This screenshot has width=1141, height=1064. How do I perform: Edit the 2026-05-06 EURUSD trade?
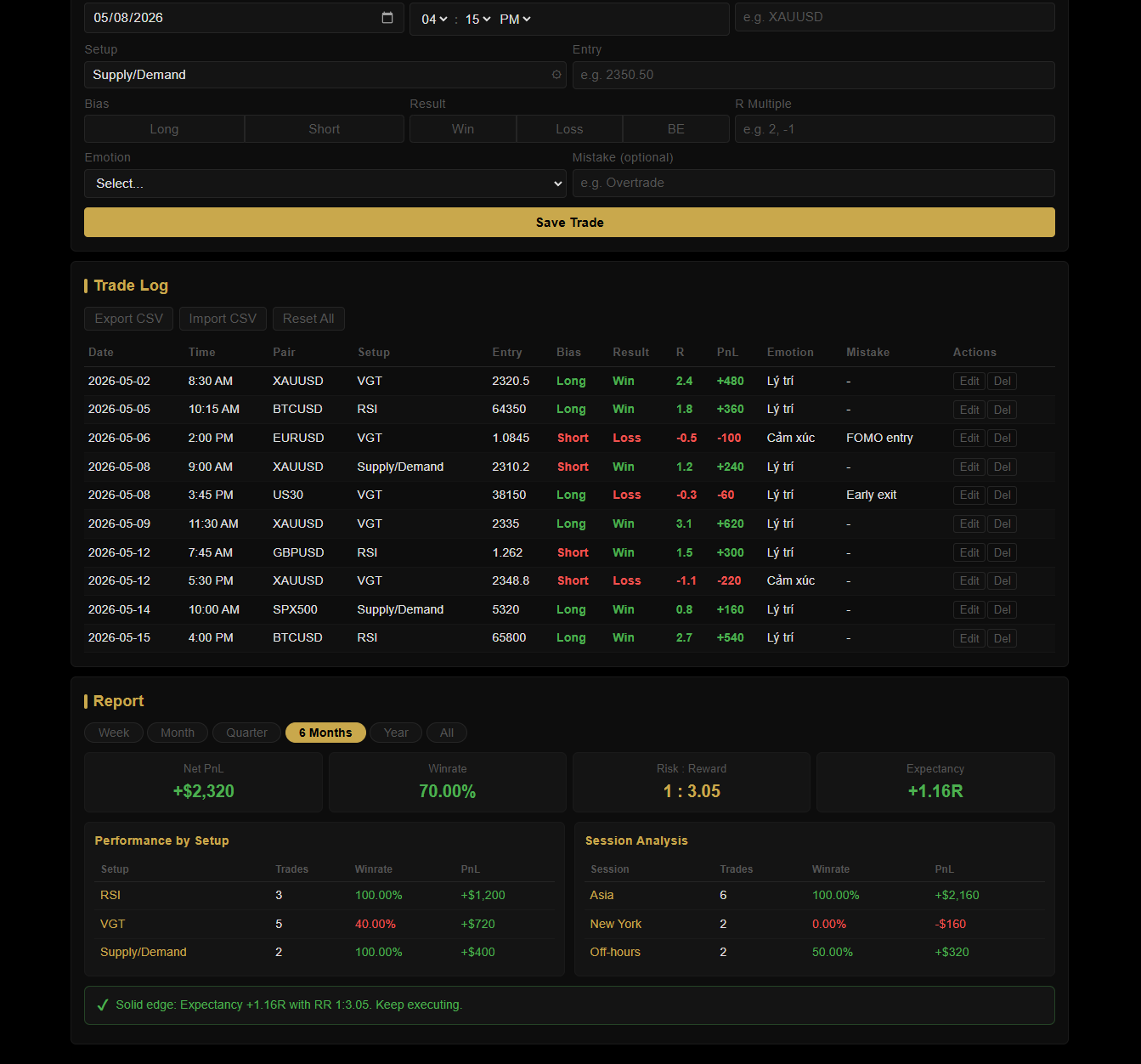(969, 439)
